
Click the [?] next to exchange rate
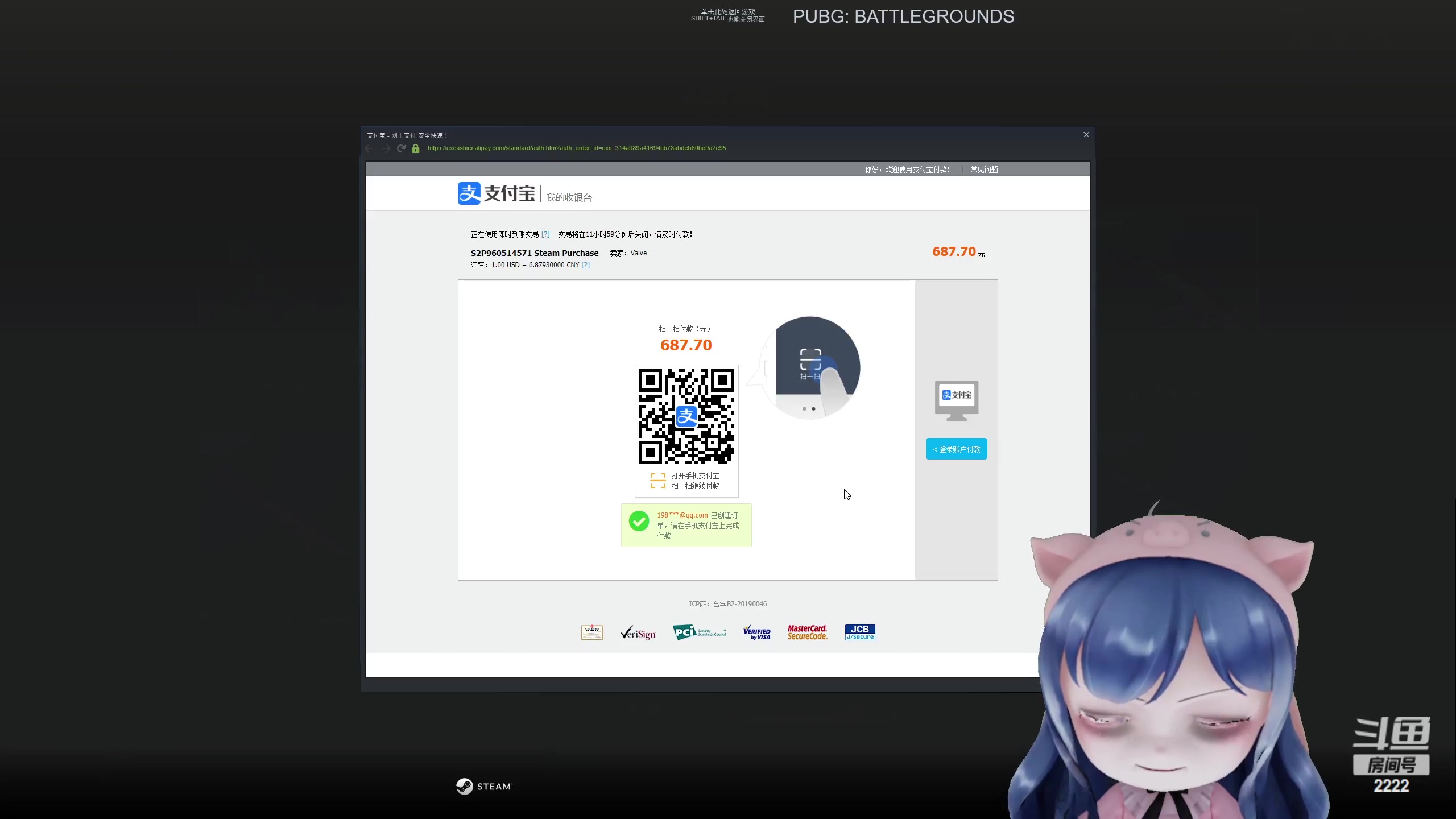point(585,265)
